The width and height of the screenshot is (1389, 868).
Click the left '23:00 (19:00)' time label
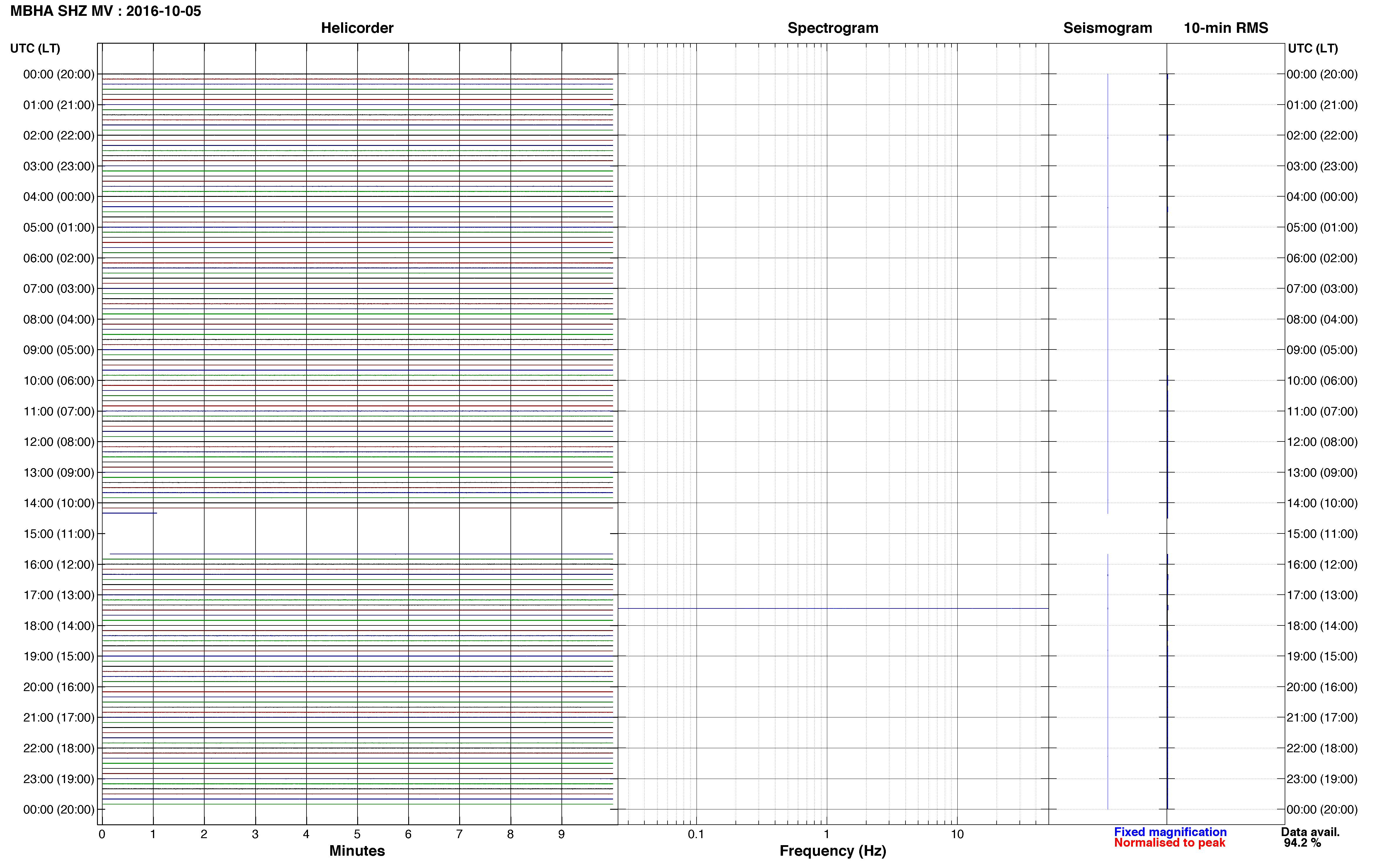coord(59,779)
